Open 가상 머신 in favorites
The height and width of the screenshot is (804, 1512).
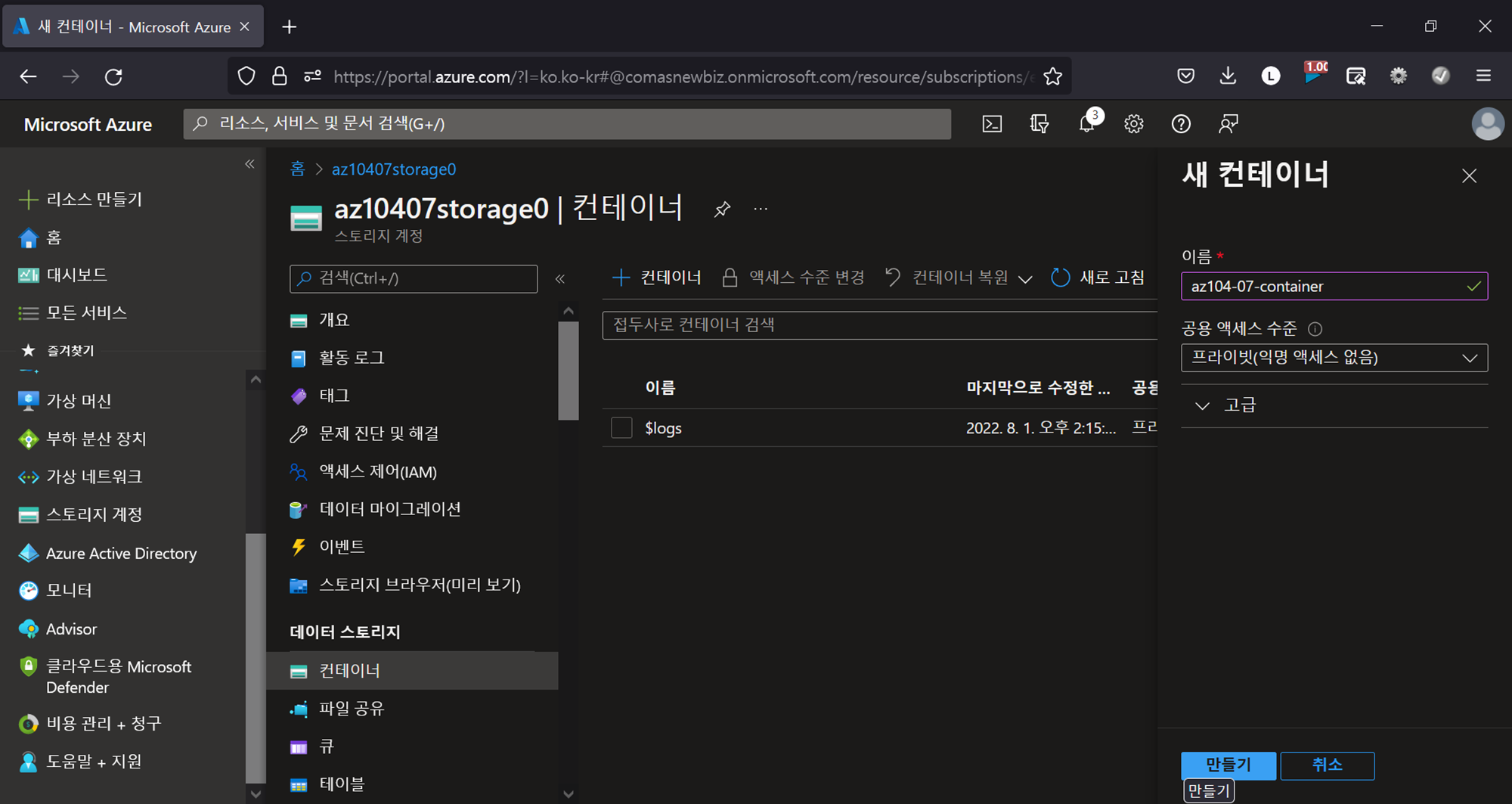tap(64, 401)
